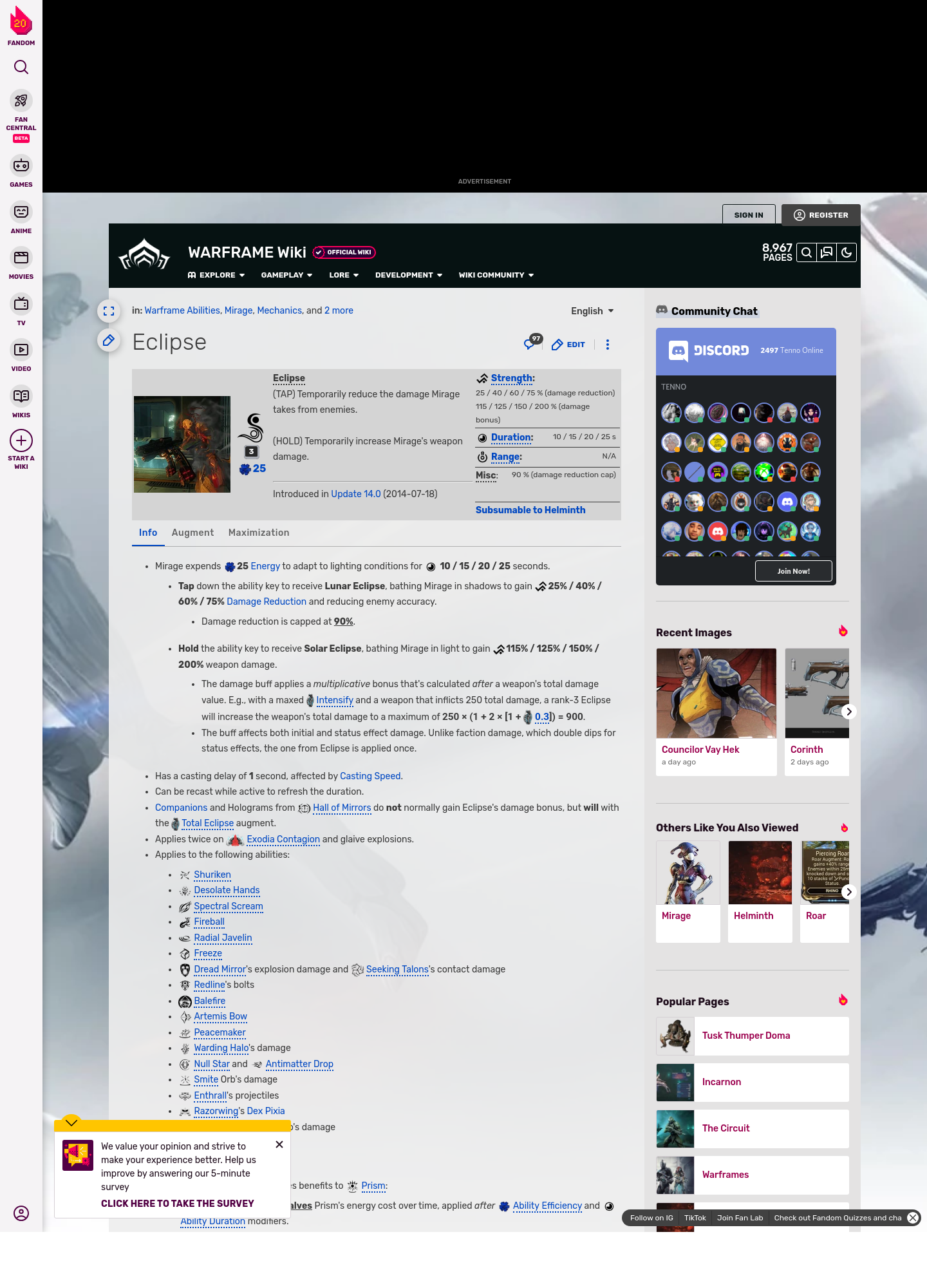Click the Edit page button

click(x=568, y=345)
